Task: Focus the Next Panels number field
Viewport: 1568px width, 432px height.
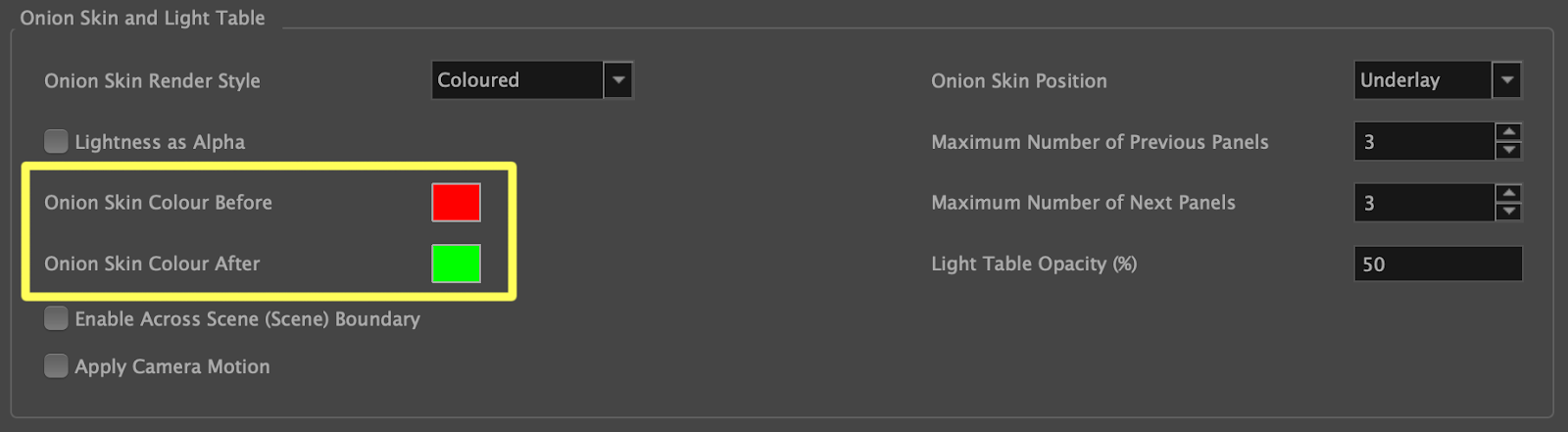Action: click(x=1424, y=203)
